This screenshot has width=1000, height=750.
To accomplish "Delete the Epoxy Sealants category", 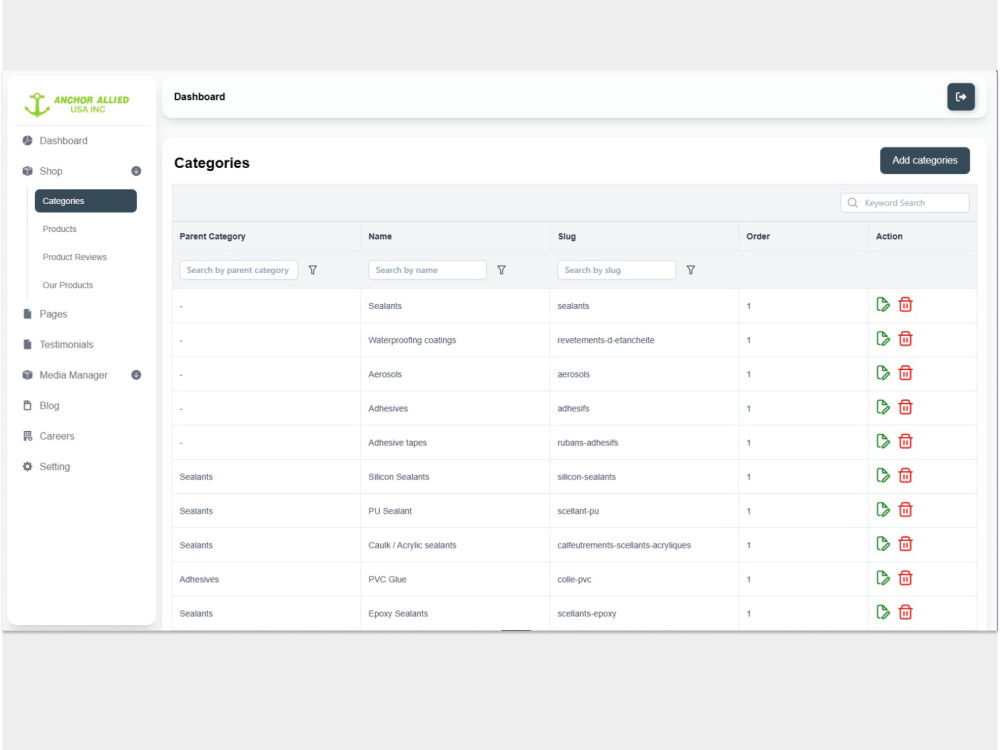I will [x=905, y=612].
